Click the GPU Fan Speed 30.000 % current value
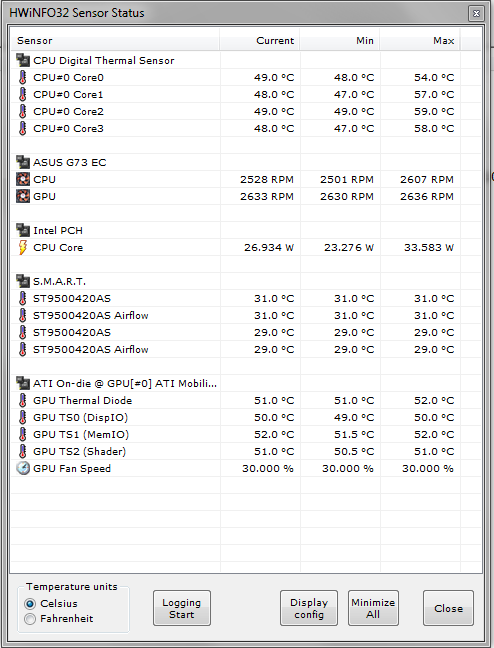 click(x=267, y=469)
